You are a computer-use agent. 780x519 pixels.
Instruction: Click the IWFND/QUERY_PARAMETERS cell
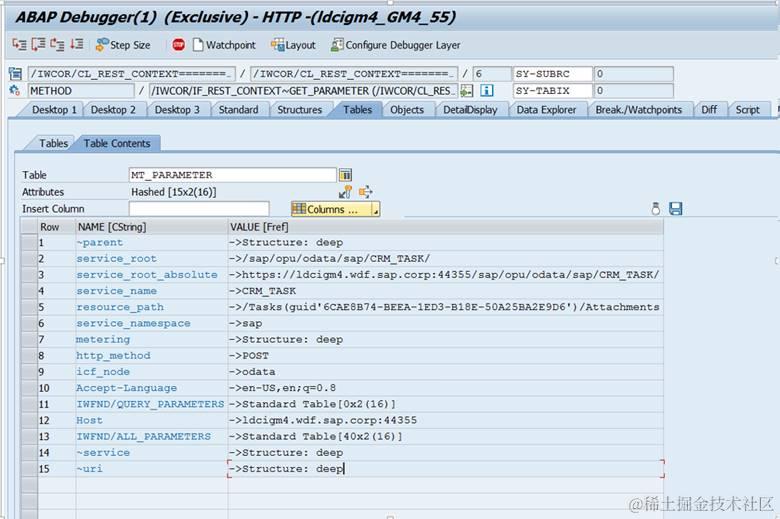pos(151,404)
